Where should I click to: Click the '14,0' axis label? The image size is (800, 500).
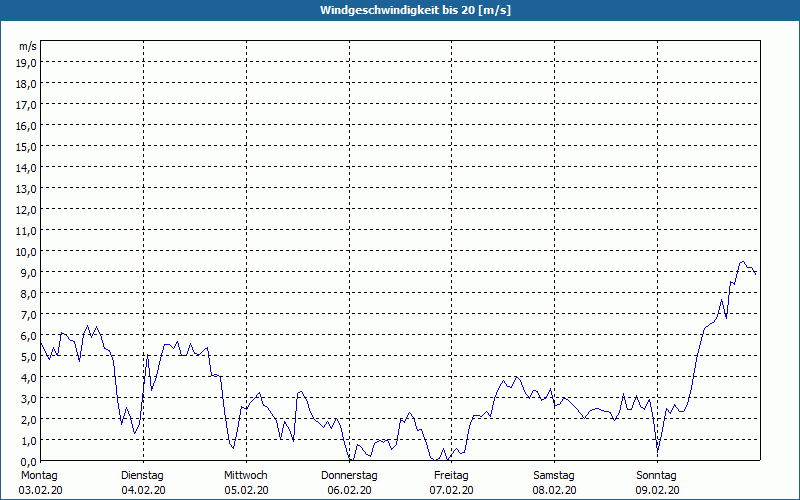click(x=26, y=167)
